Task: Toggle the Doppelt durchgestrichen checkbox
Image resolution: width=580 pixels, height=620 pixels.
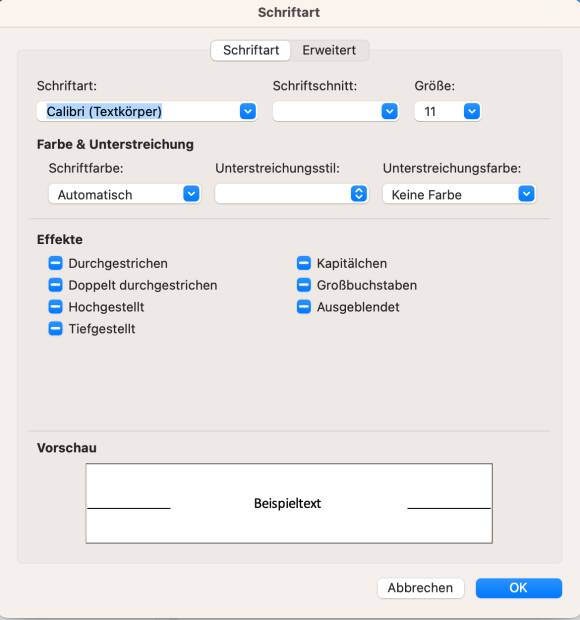Action: [55, 285]
